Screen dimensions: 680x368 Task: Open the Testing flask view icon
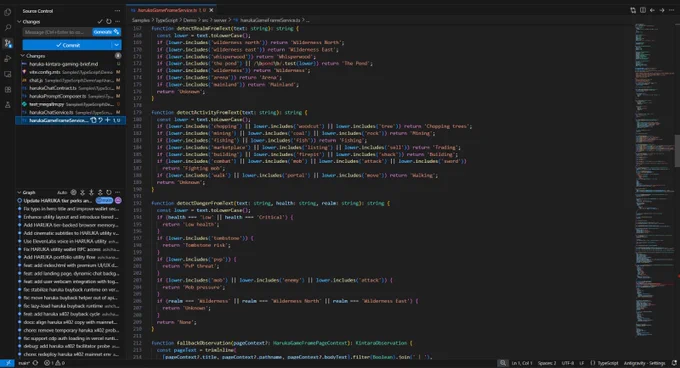click(x=7, y=105)
